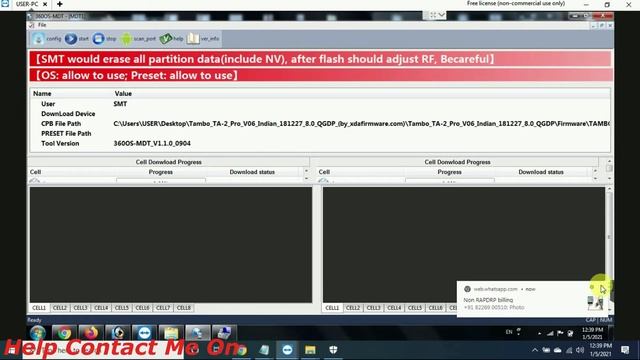This screenshot has height=360, width=640.
Task: Click the Tool Version value 360OS-MDT_V1.1.0_0904
Action: pos(152,143)
